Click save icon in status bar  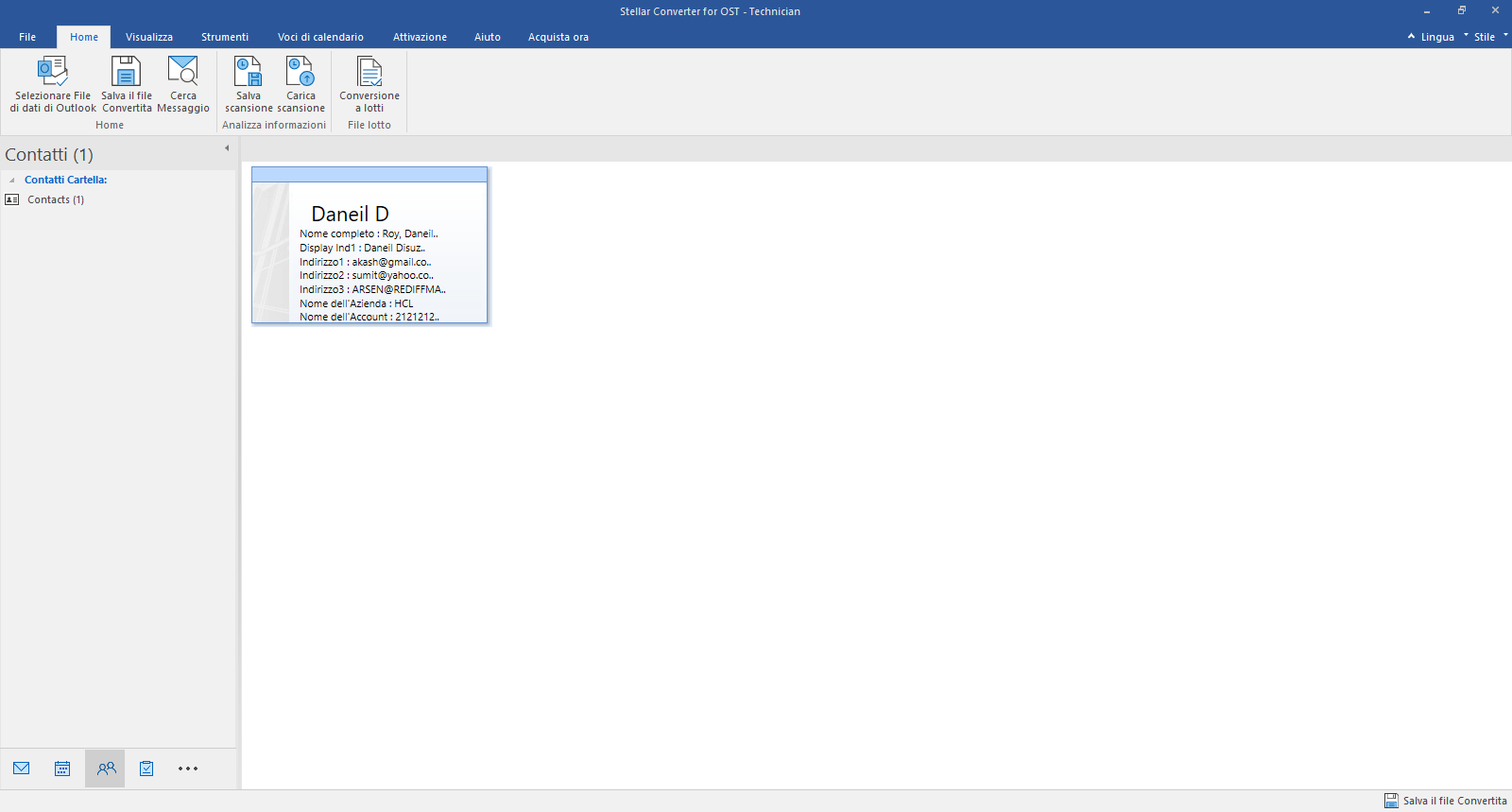(x=1391, y=801)
